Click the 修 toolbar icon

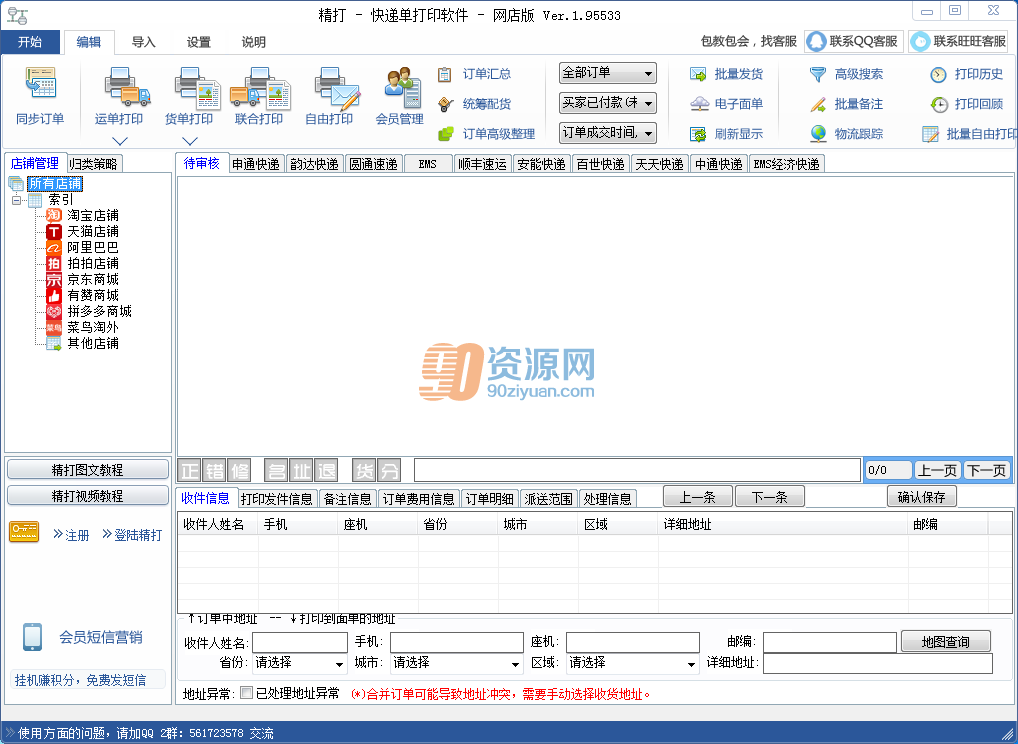click(239, 470)
